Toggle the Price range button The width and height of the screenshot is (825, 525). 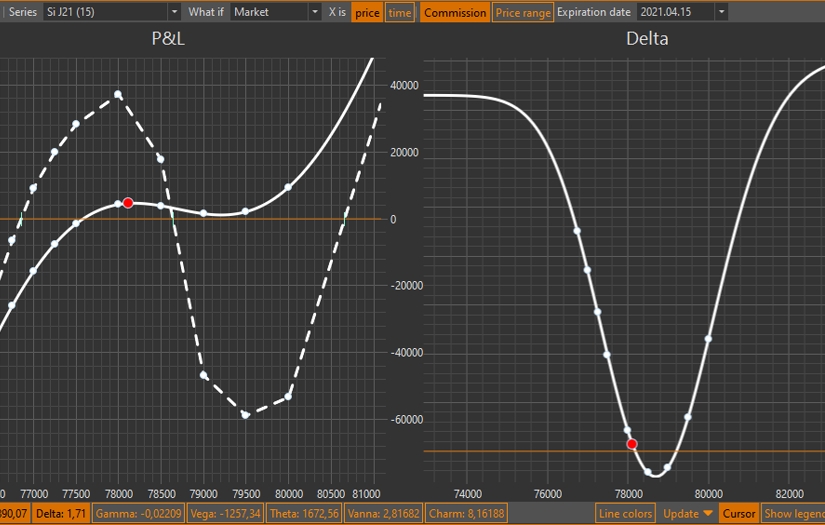coord(522,12)
